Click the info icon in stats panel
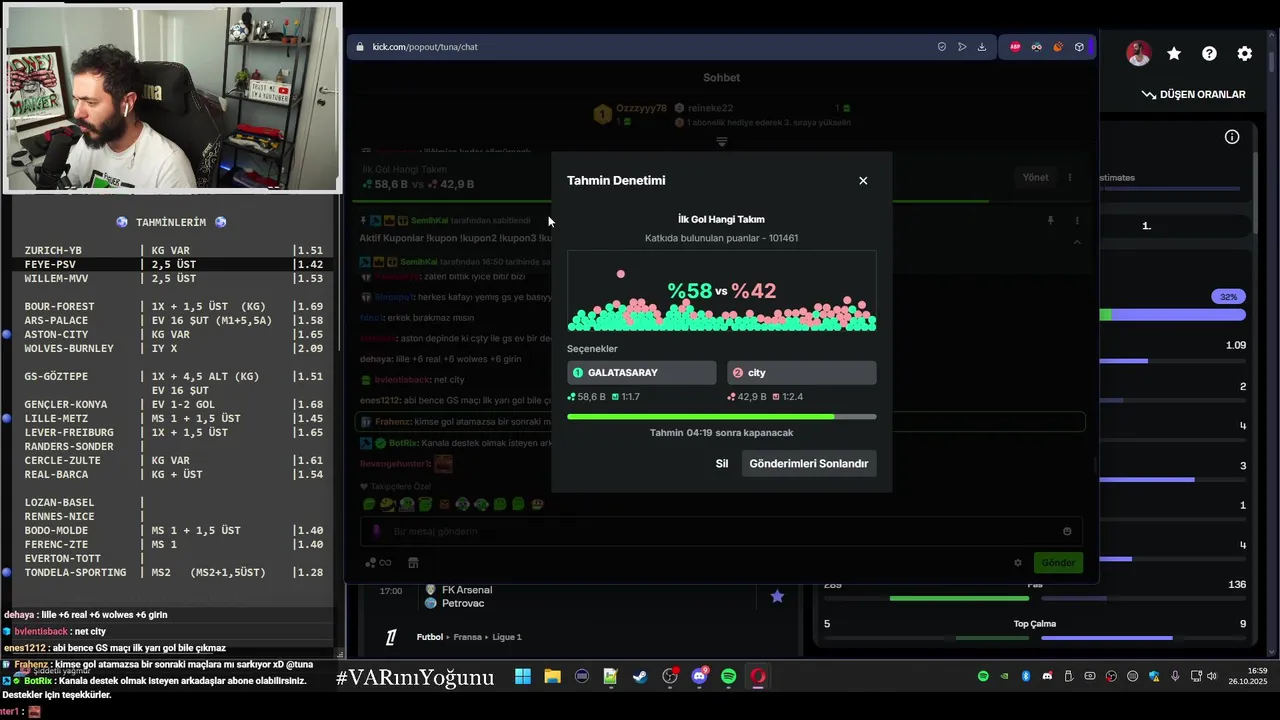The height and width of the screenshot is (720, 1280). (1232, 137)
